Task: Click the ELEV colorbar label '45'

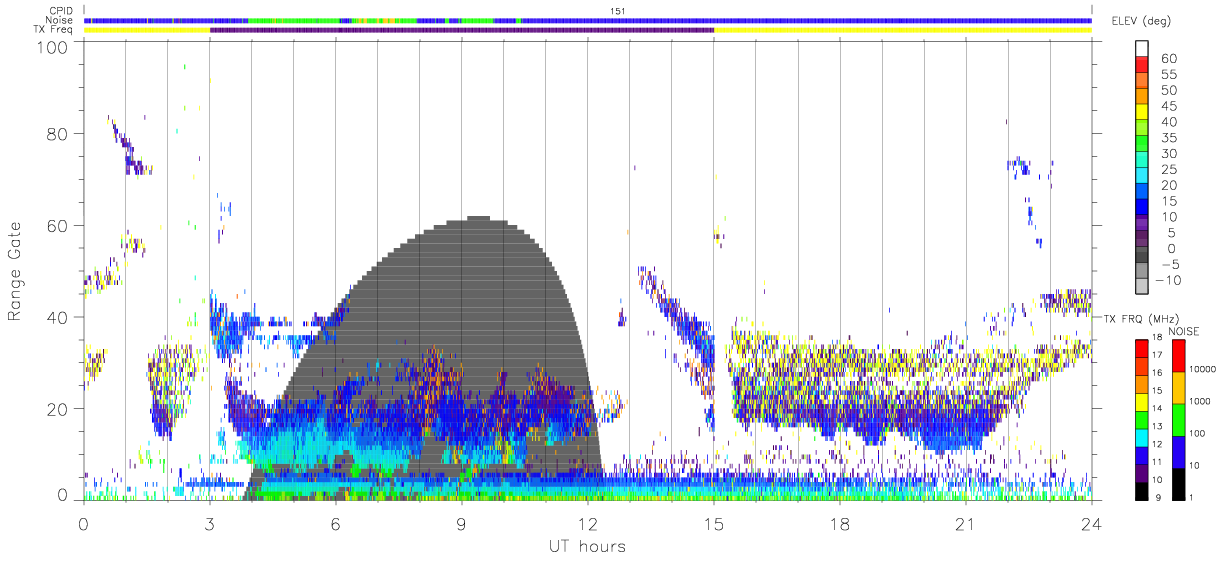Action: pyautogui.click(x=1169, y=106)
